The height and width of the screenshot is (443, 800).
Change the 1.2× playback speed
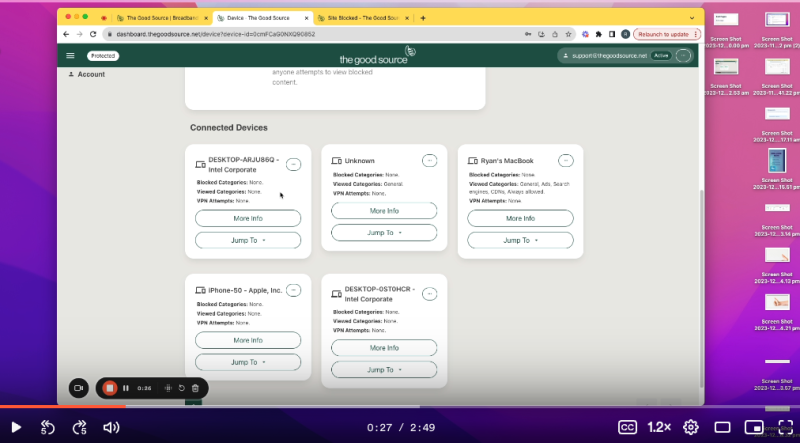(x=659, y=427)
